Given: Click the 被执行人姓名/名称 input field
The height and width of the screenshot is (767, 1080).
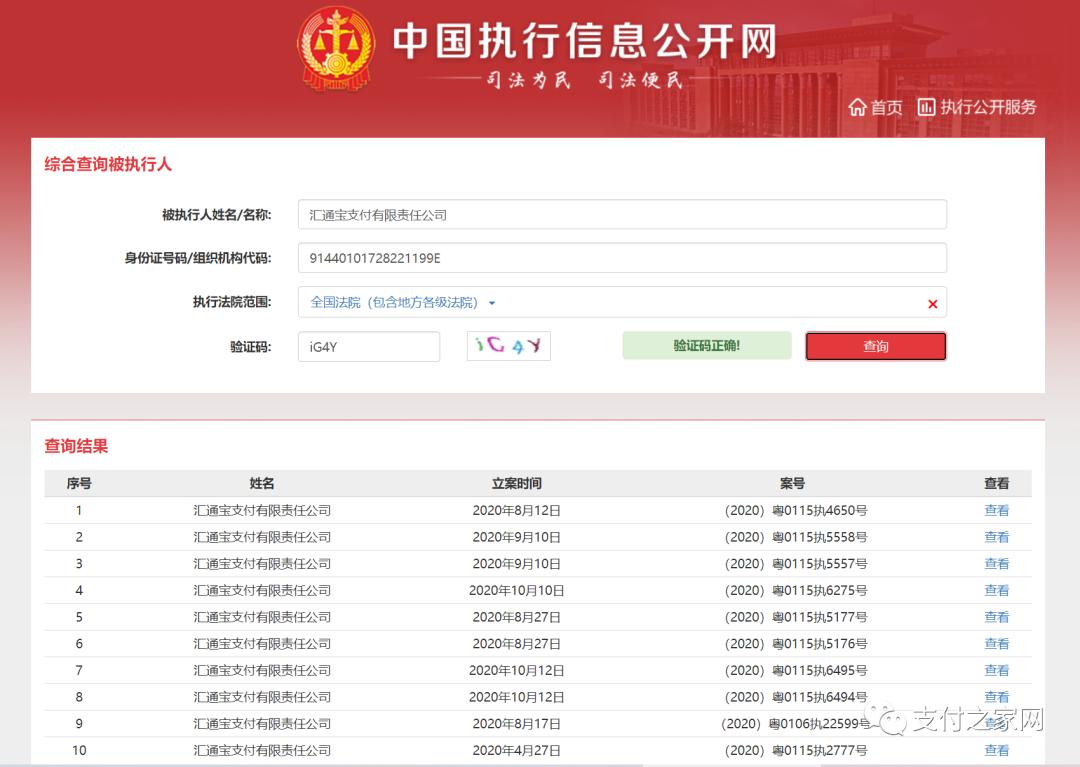Looking at the screenshot, I should (x=622, y=213).
